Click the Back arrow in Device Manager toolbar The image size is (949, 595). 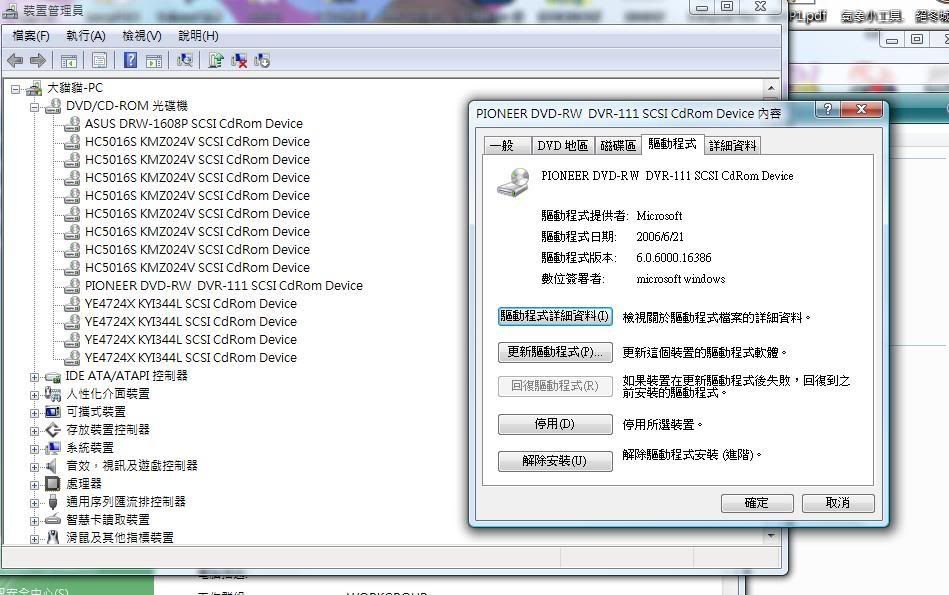15,61
